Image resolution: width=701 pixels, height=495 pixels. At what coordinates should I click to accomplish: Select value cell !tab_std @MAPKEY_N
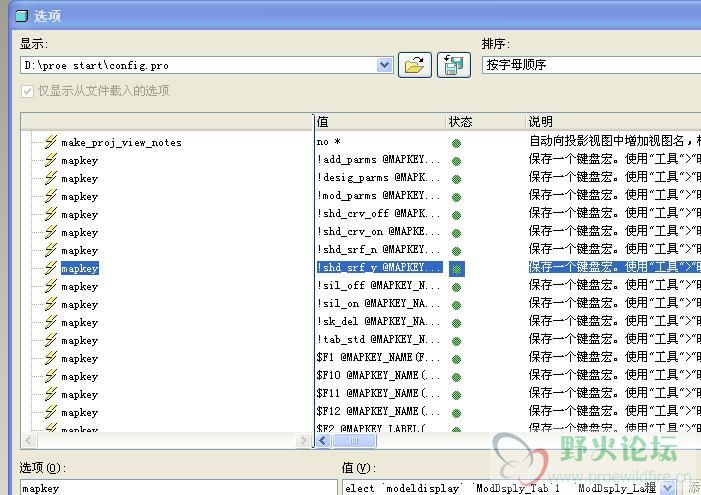click(x=378, y=339)
